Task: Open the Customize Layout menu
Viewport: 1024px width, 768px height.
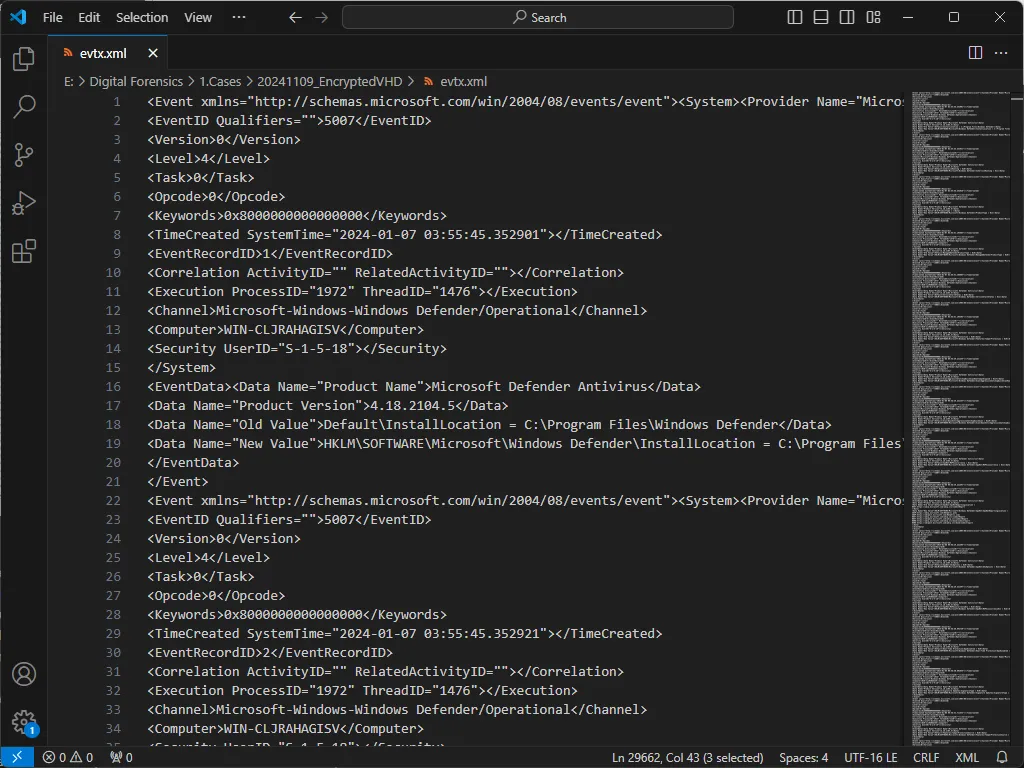Action: click(873, 17)
